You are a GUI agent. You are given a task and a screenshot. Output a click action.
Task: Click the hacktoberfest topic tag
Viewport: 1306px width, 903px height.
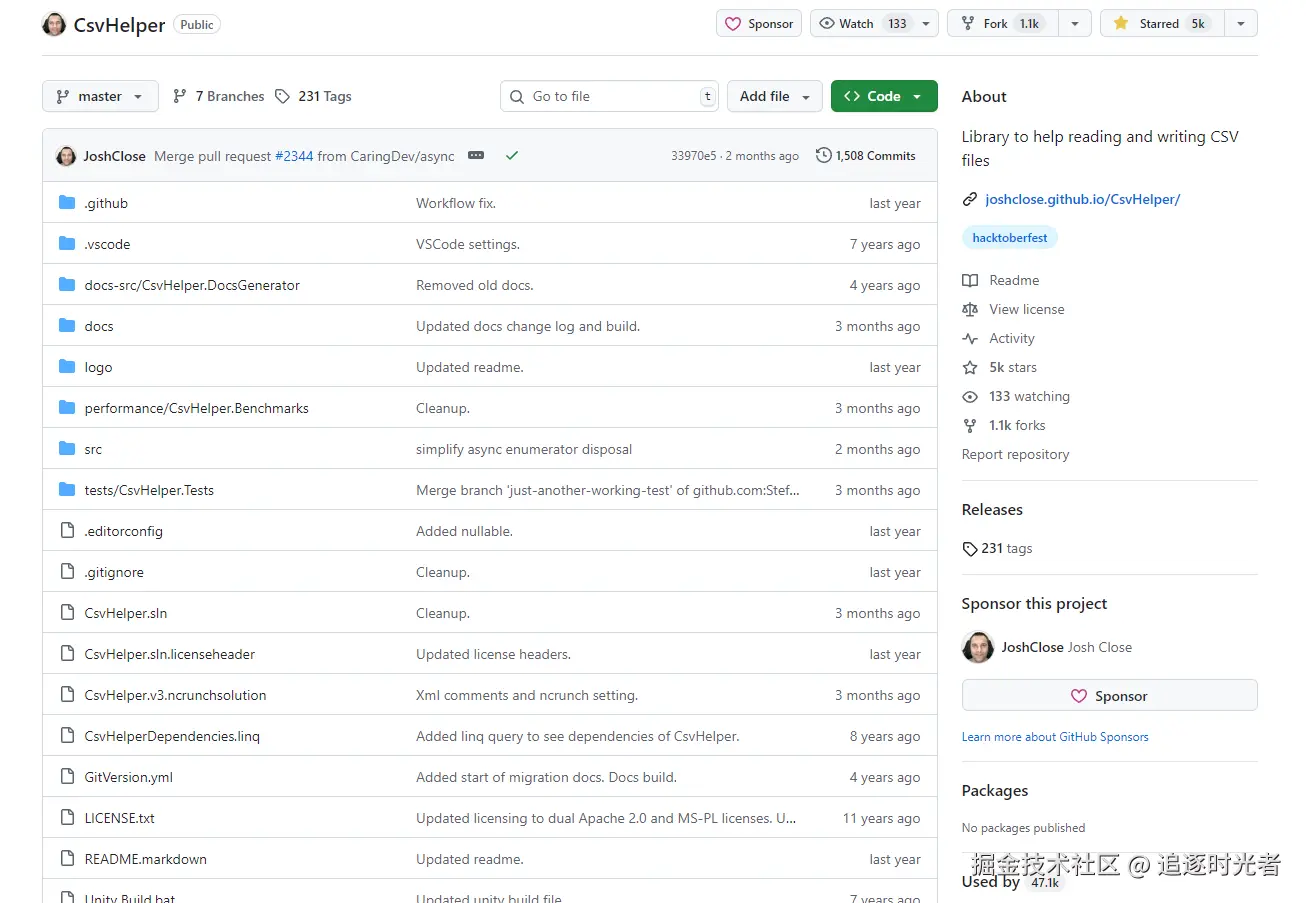[x=1010, y=238]
